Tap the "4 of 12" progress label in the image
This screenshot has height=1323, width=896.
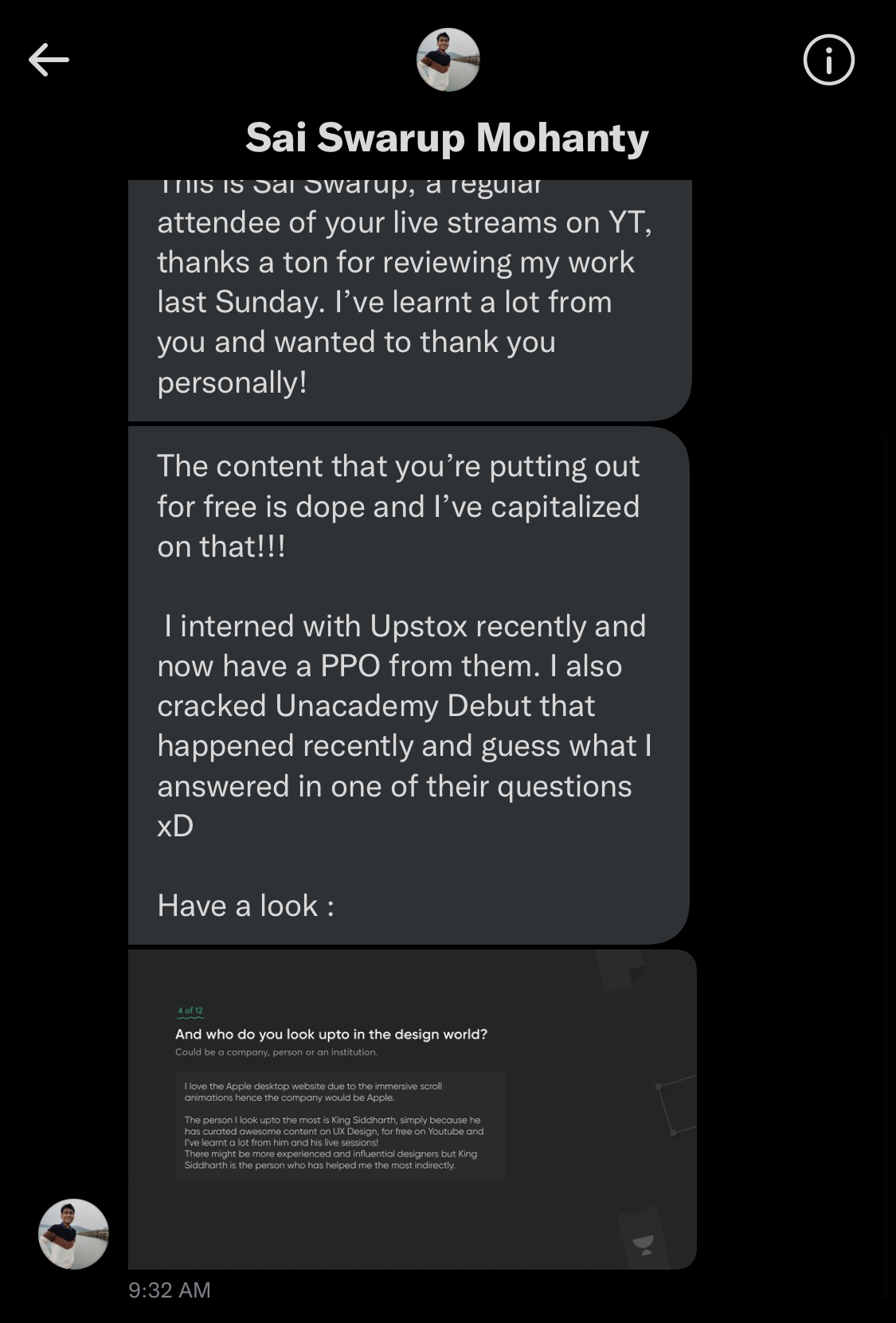click(190, 1011)
